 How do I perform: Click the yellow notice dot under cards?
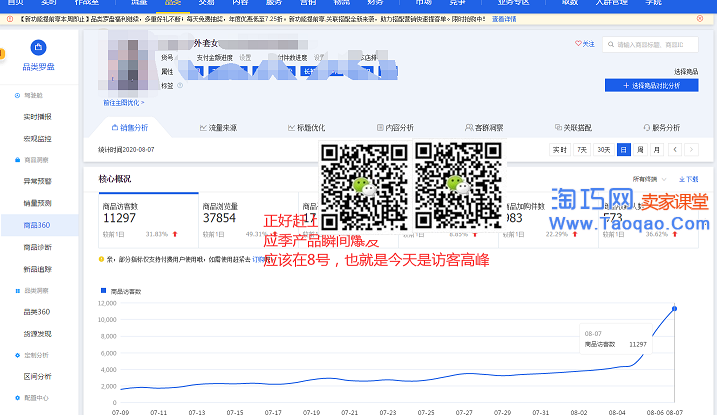coord(102,259)
